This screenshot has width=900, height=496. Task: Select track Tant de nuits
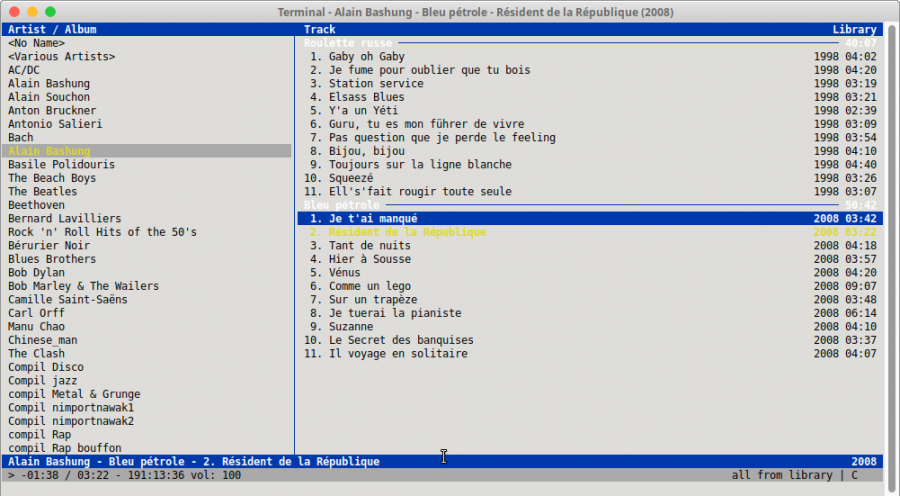(x=590, y=246)
